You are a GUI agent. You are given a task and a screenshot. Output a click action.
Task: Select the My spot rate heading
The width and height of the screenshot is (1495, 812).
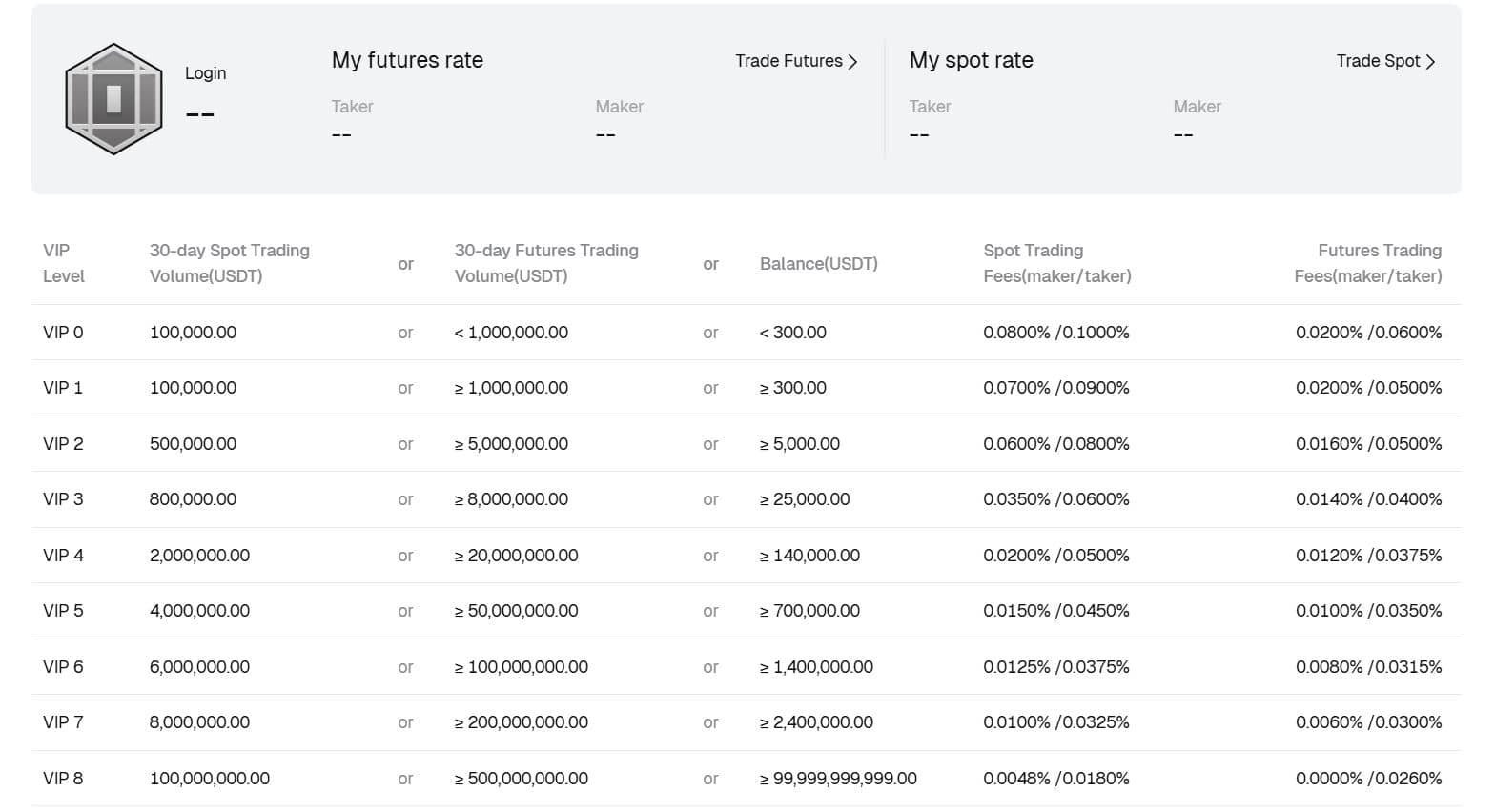click(x=971, y=60)
